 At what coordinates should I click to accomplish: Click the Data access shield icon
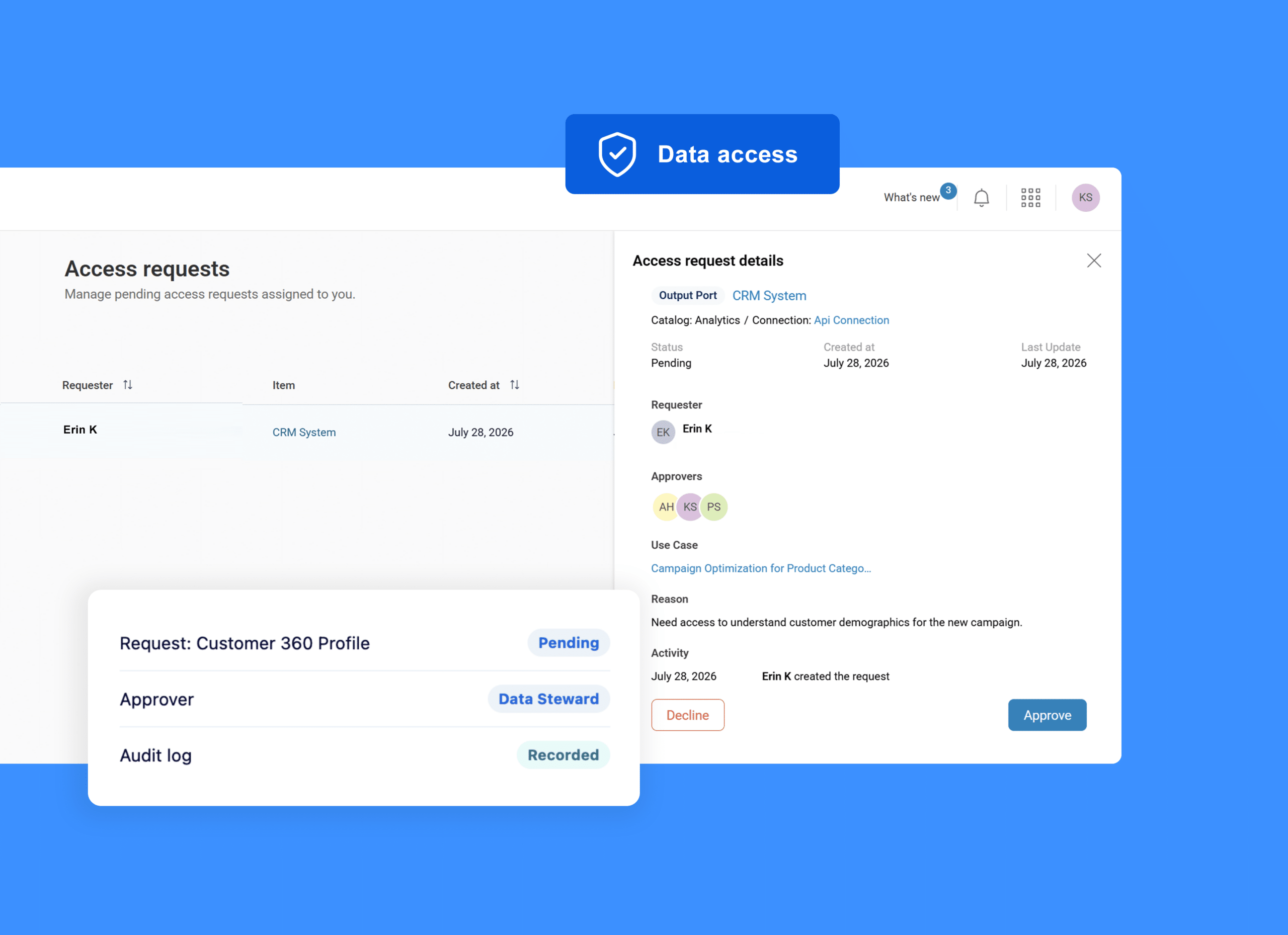coord(617,154)
